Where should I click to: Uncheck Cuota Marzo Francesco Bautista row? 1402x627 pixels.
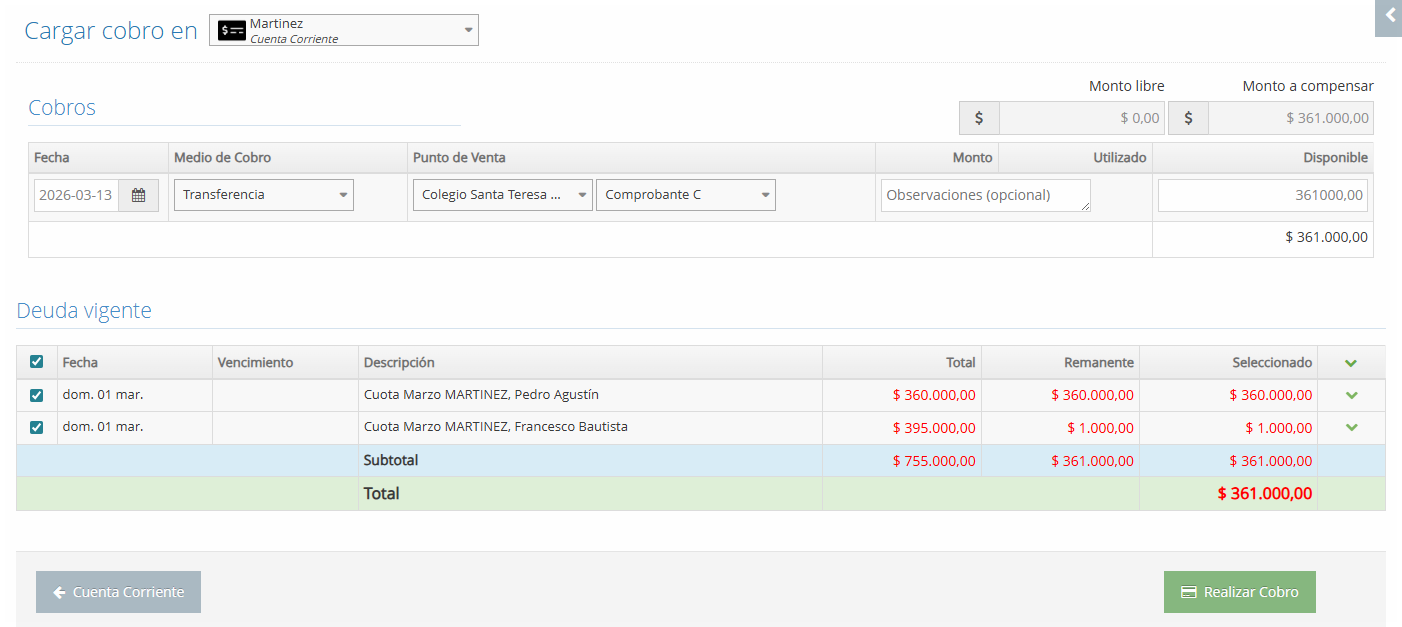pyautogui.click(x=37, y=427)
